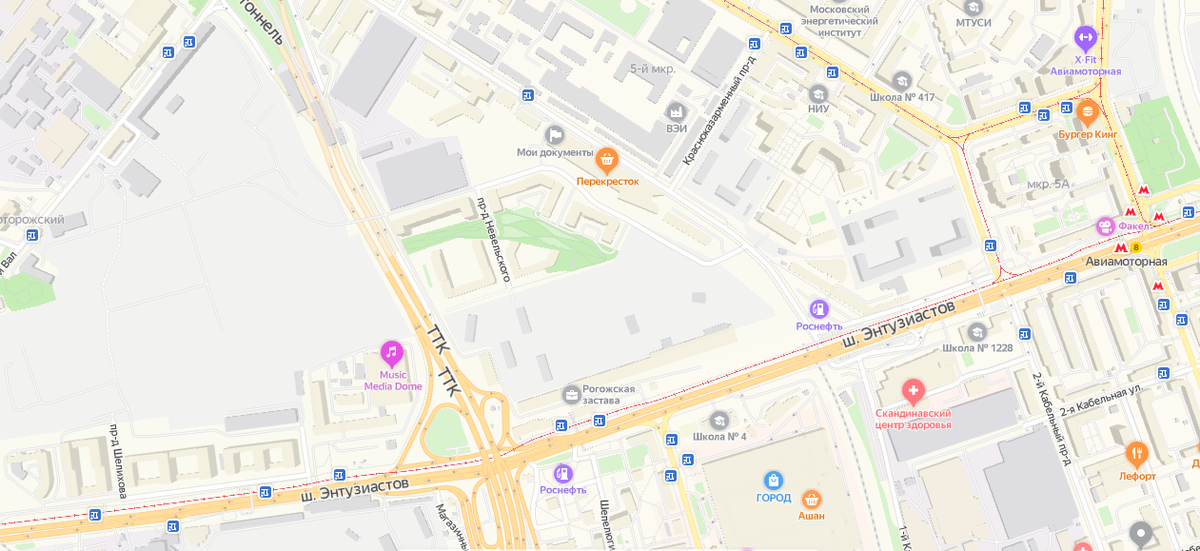Select the Бургер Кинг burger icon

tap(1087, 111)
